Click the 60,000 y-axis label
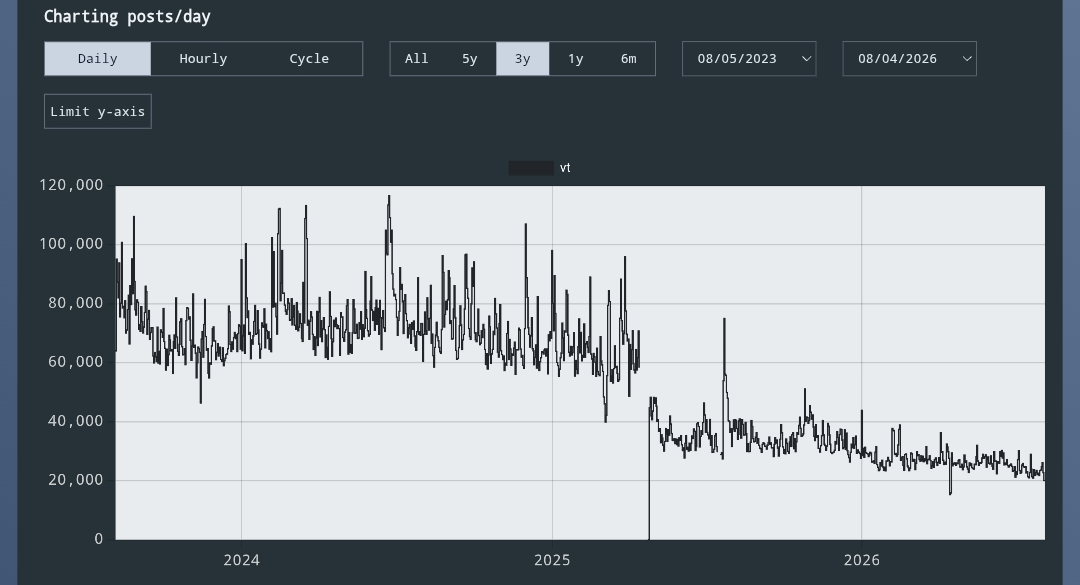Image resolution: width=1080 pixels, height=585 pixels. pyautogui.click(x=76, y=362)
